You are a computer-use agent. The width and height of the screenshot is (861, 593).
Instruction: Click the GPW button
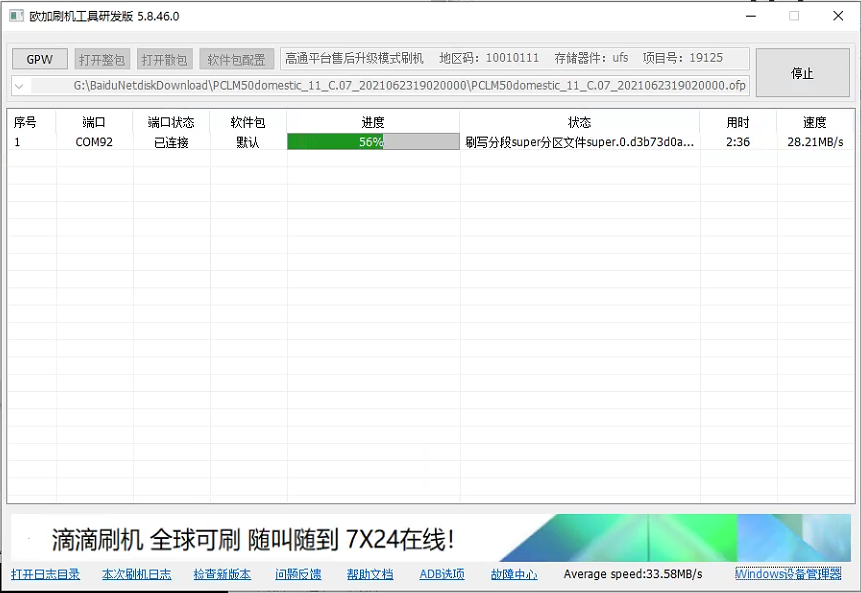click(x=40, y=59)
